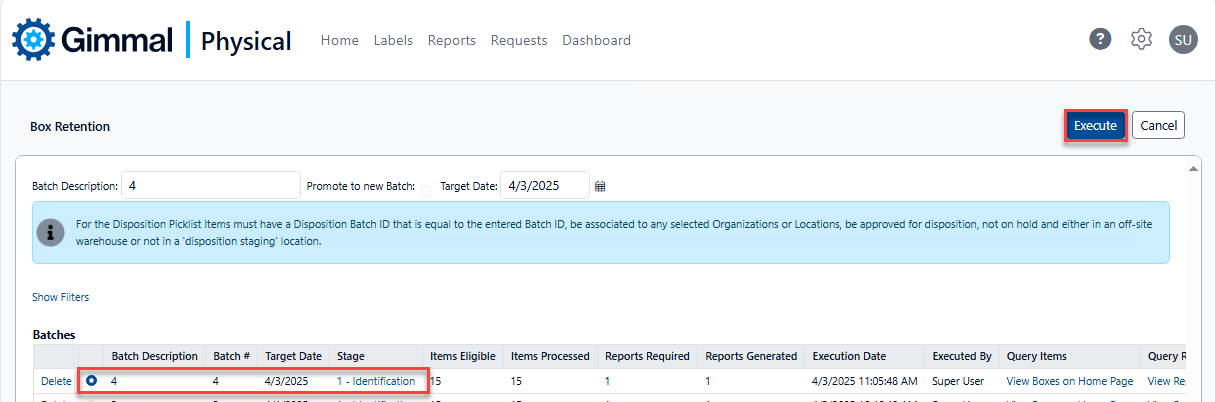
Task: Open the Reports menu
Action: (x=451, y=40)
